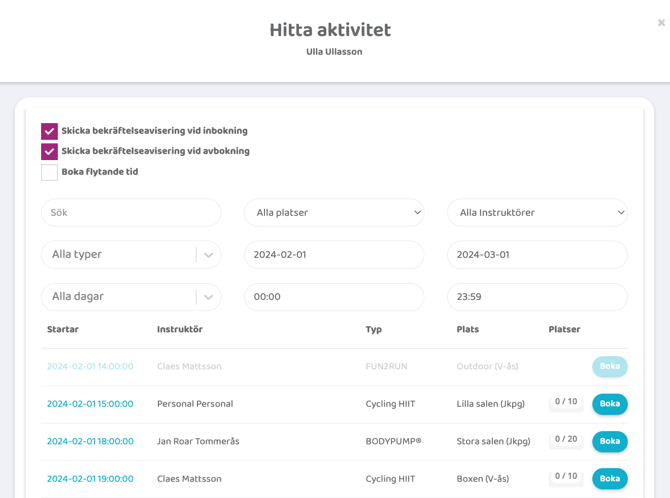The width and height of the screenshot is (670, 498).
Task: Click the end time field 23:59
Action: coord(537,297)
